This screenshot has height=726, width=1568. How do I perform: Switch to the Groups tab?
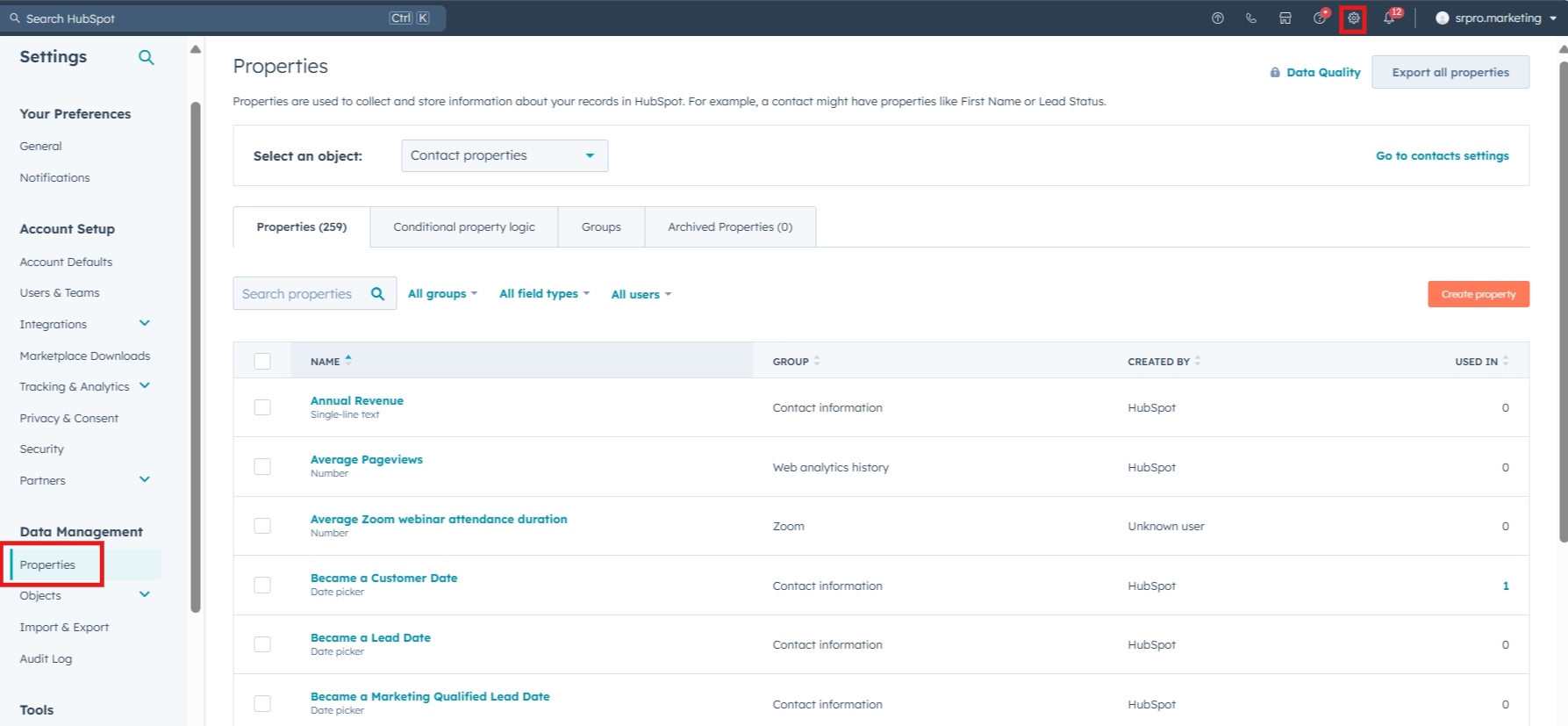pyautogui.click(x=601, y=227)
